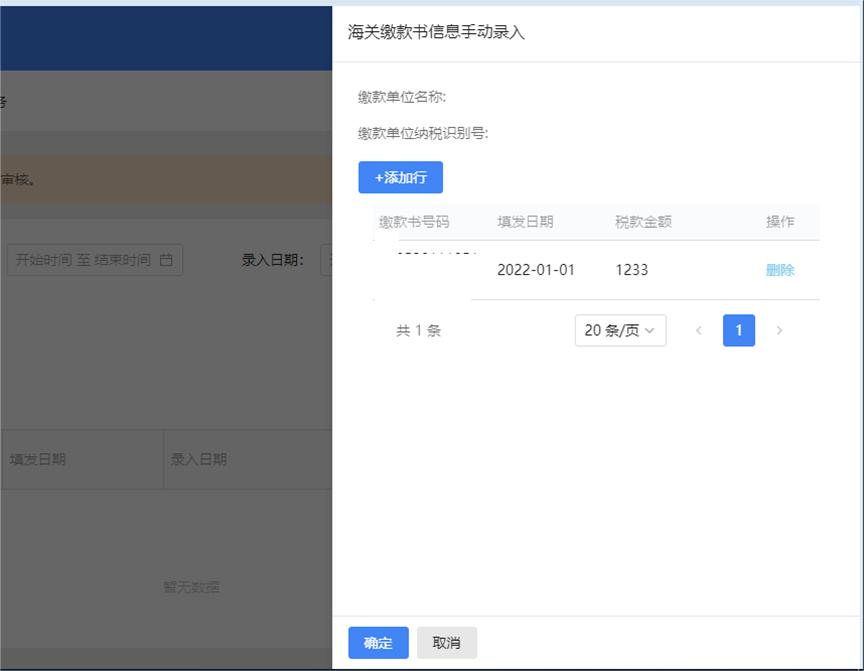This screenshot has width=864, height=671.
Task: Click 删除 to remove the payment voucher row
Action: [x=778, y=269]
